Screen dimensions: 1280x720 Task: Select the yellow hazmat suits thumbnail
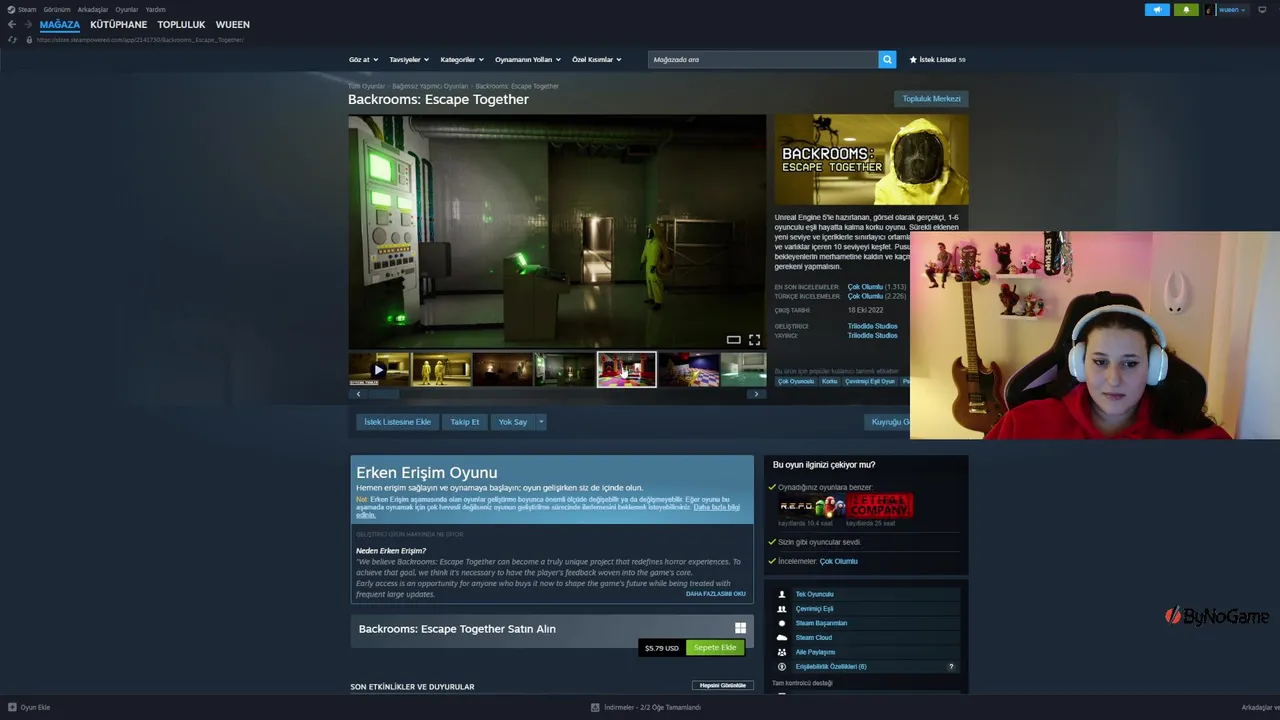(x=441, y=369)
